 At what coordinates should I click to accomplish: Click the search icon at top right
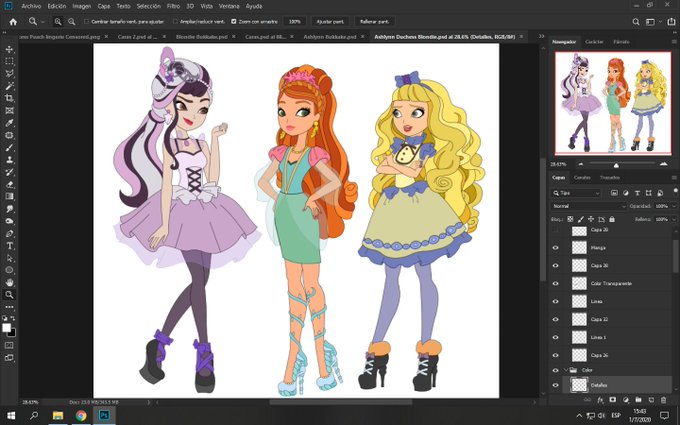click(x=636, y=21)
